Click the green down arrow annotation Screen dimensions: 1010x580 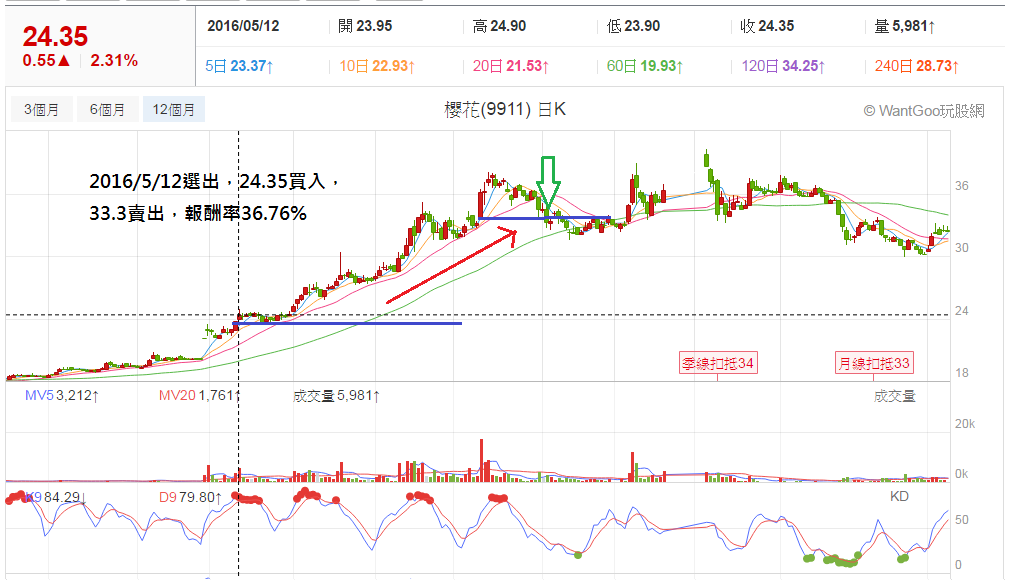click(x=548, y=183)
